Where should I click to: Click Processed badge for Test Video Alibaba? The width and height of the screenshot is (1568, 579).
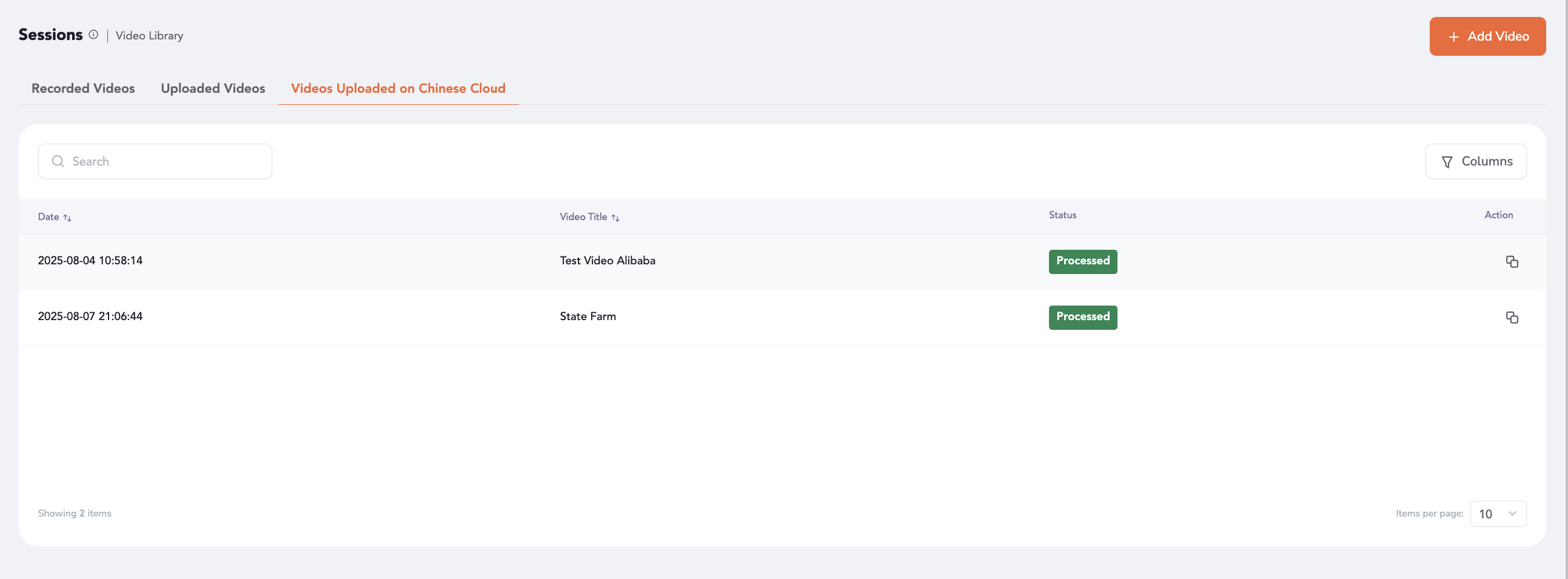1083,262
